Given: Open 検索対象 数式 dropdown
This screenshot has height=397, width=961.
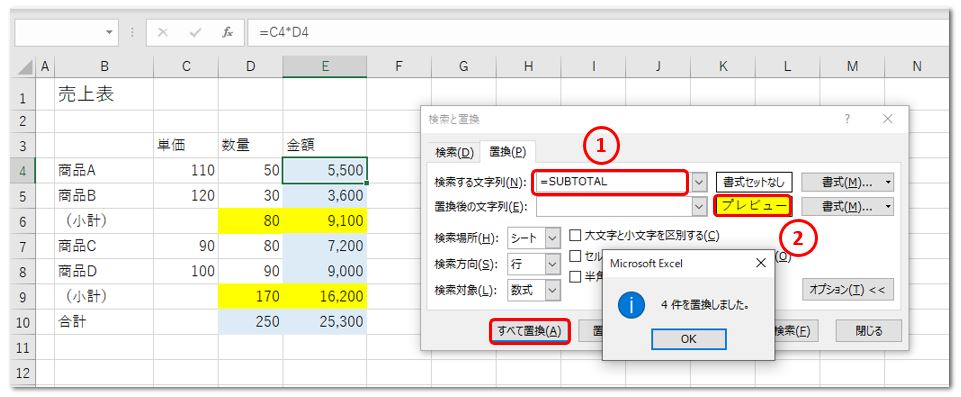Looking at the screenshot, I should point(553,290).
